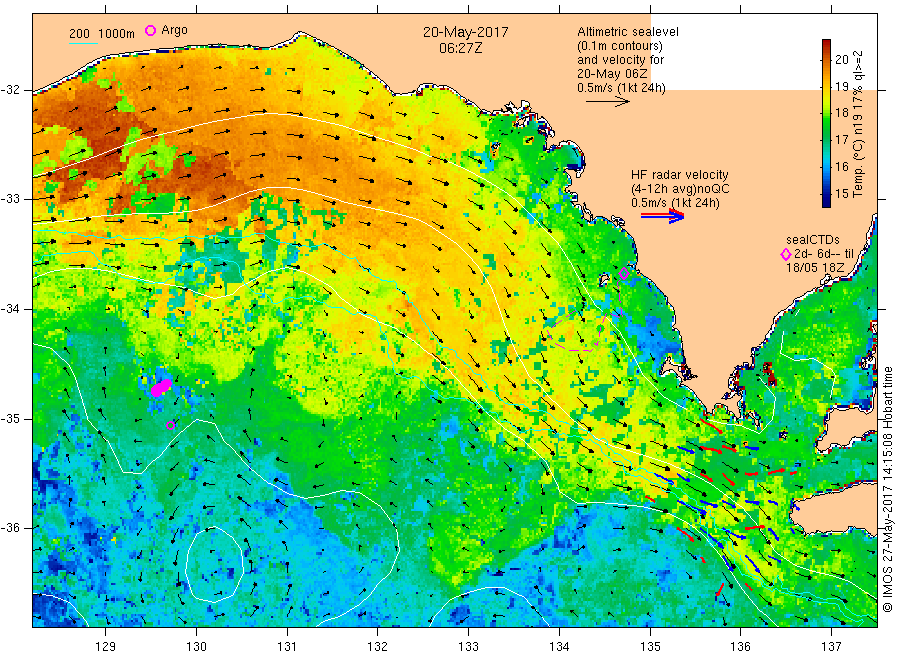Click the black altimetric velocity scale arrow
900x660 pixels.
tap(607, 102)
